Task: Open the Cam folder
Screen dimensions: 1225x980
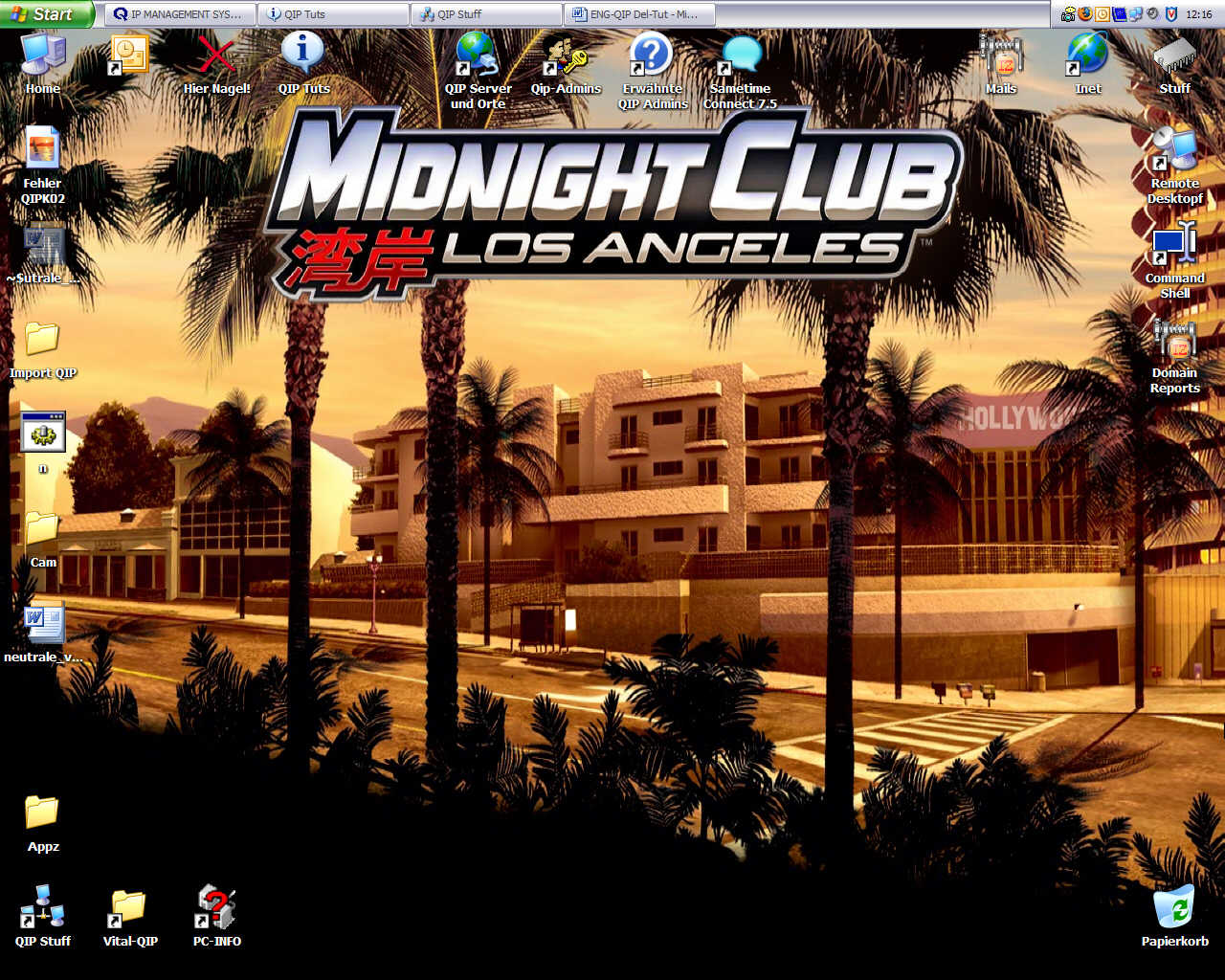Action: 43,538
